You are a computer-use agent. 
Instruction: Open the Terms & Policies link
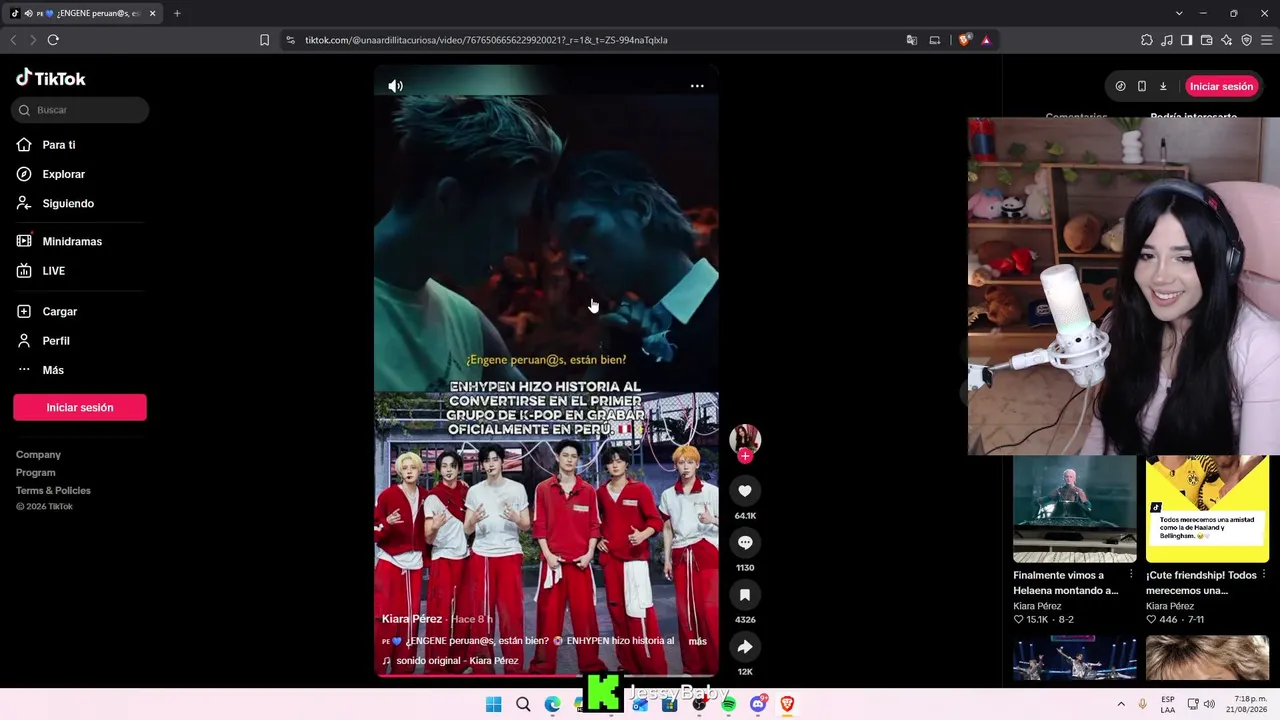pos(53,491)
